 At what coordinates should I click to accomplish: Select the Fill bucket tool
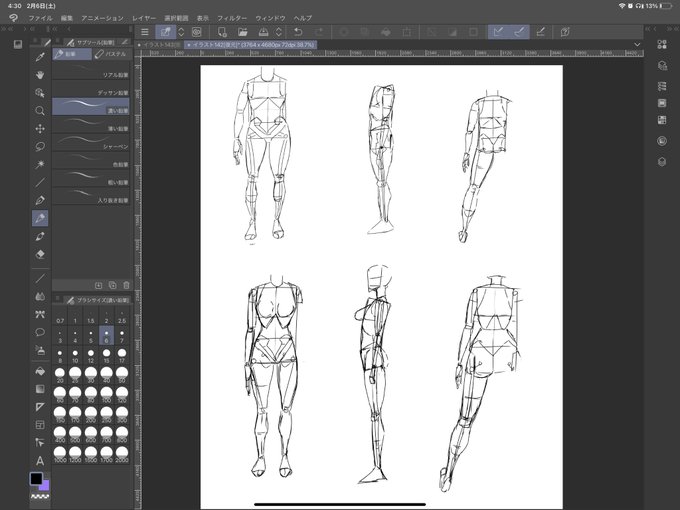click(40, 371)
